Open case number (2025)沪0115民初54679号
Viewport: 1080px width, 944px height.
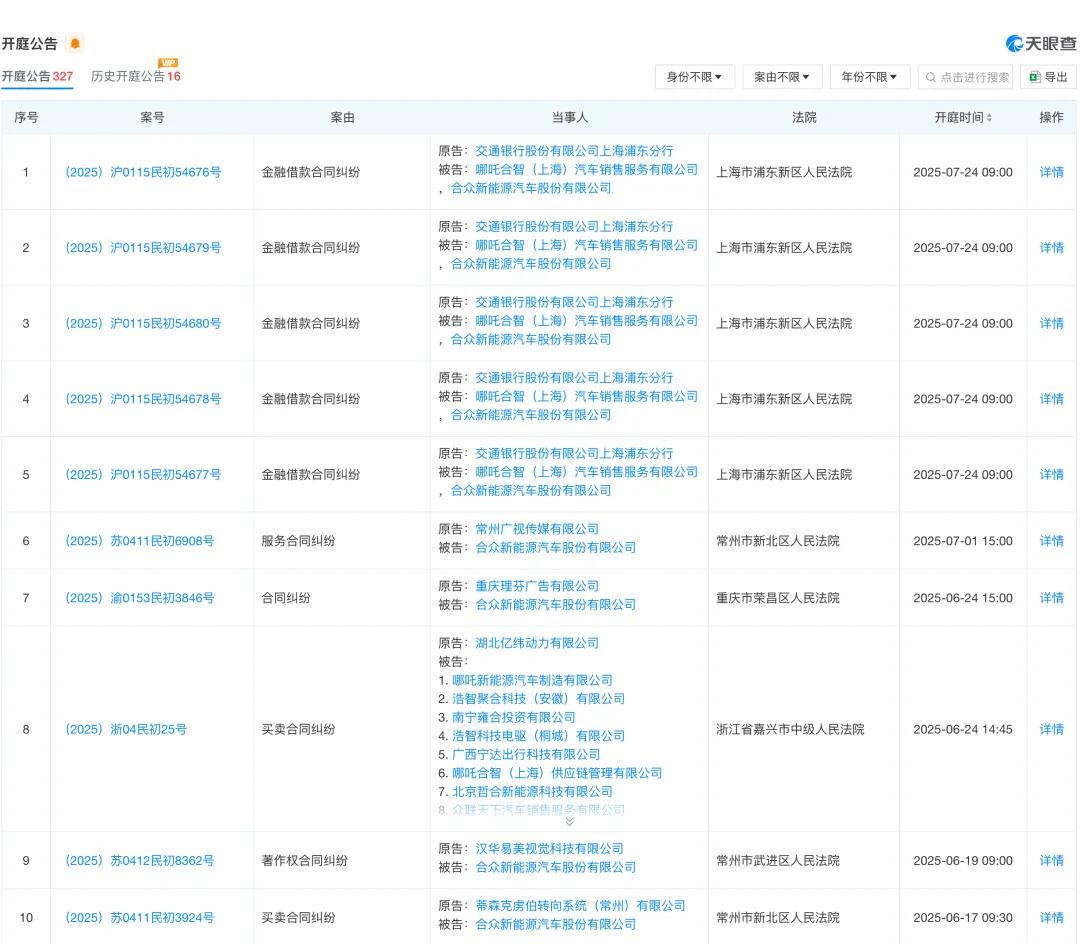click(x=143, y=248)
